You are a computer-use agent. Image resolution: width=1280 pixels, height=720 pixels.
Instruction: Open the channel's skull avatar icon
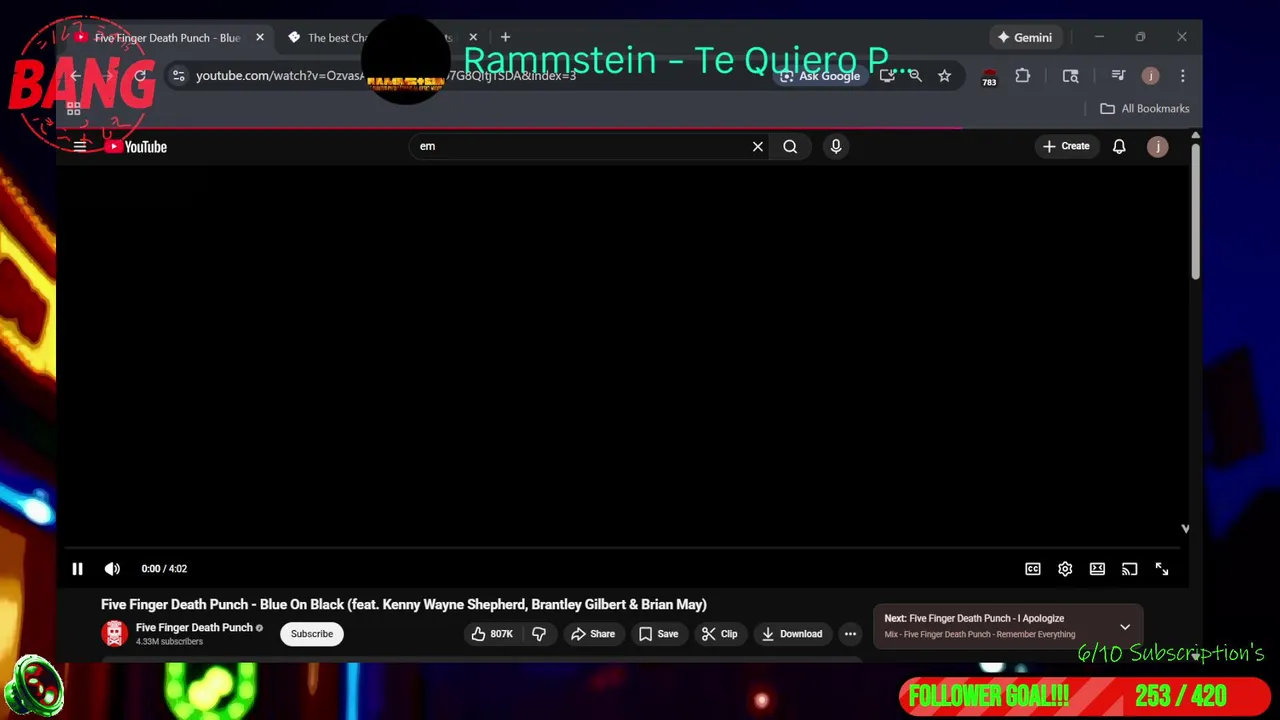115,634
